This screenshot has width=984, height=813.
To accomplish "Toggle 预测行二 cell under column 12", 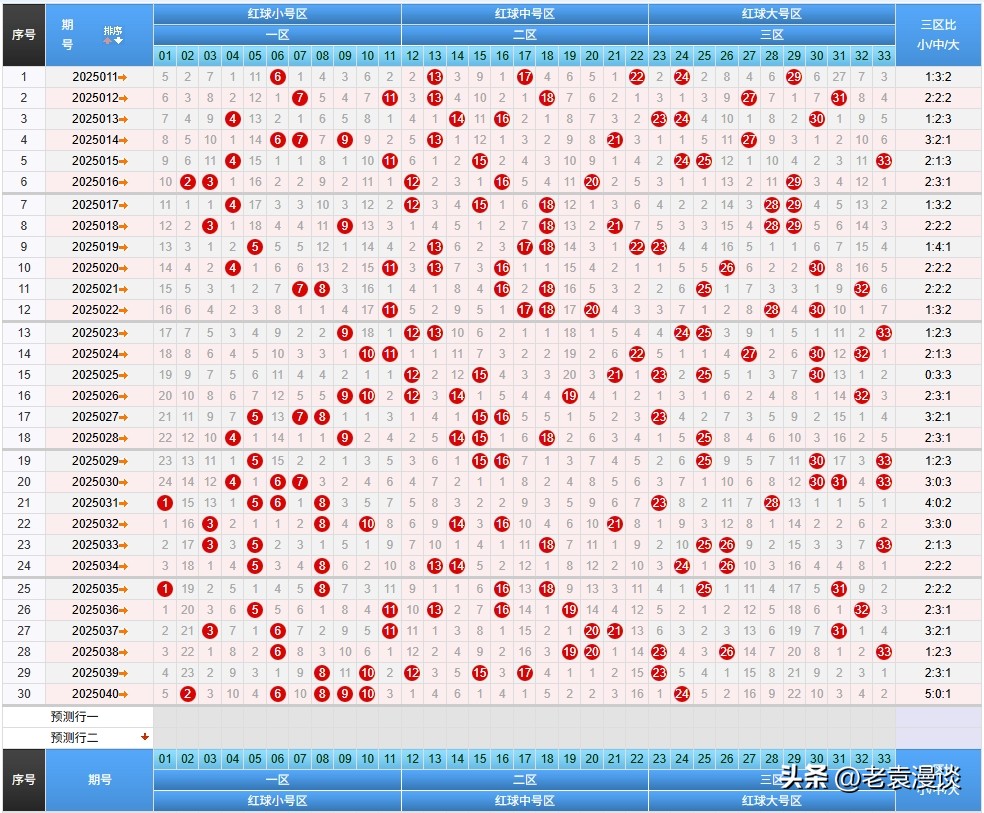I will (412, 738).
